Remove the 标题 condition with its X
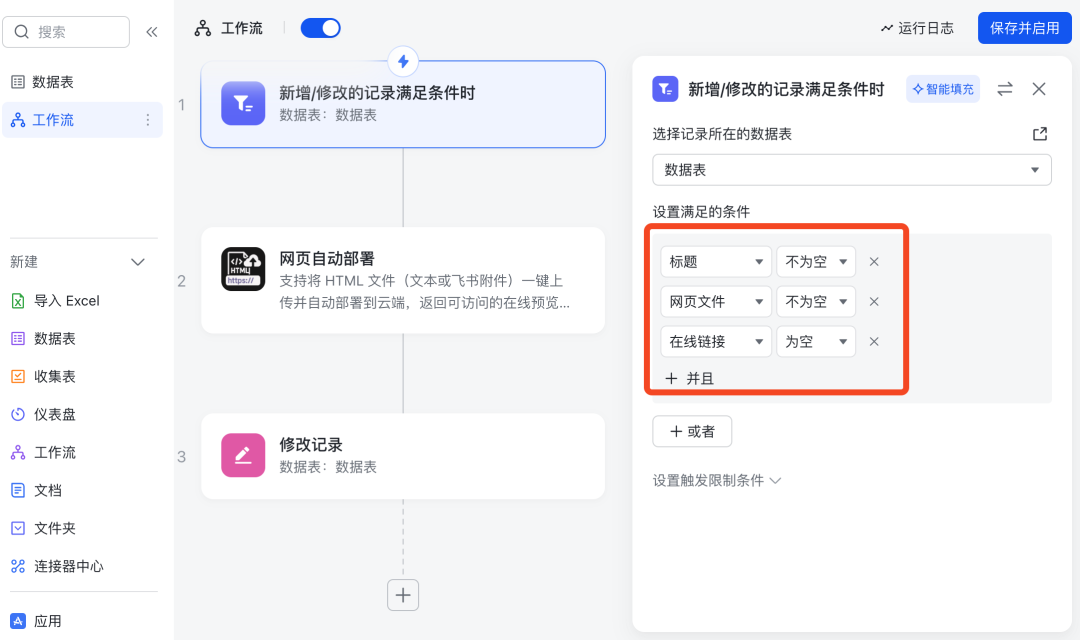 click(x=874, y=261)
